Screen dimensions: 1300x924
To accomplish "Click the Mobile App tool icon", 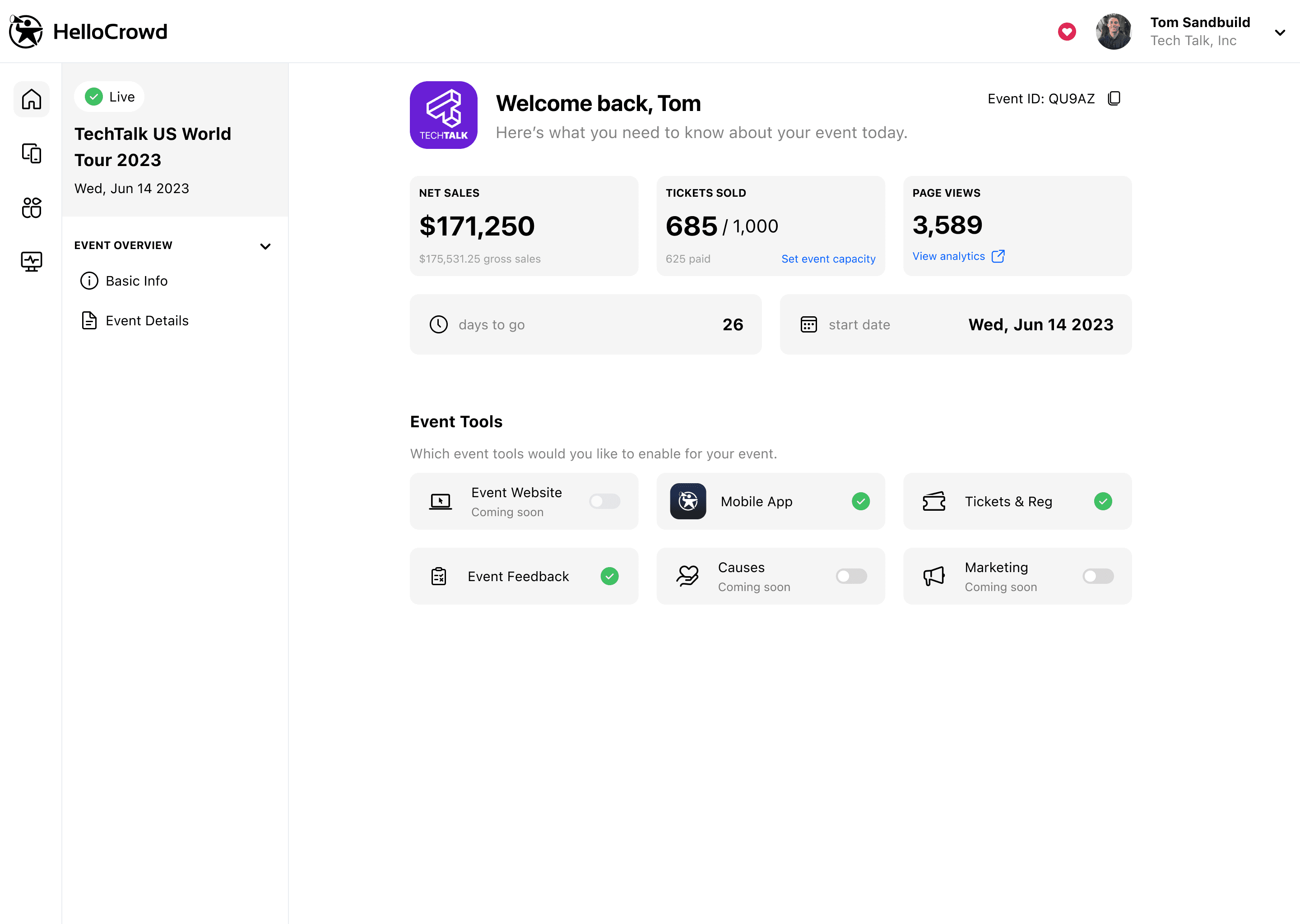I will pyautogui.click(x=687, y=501).
